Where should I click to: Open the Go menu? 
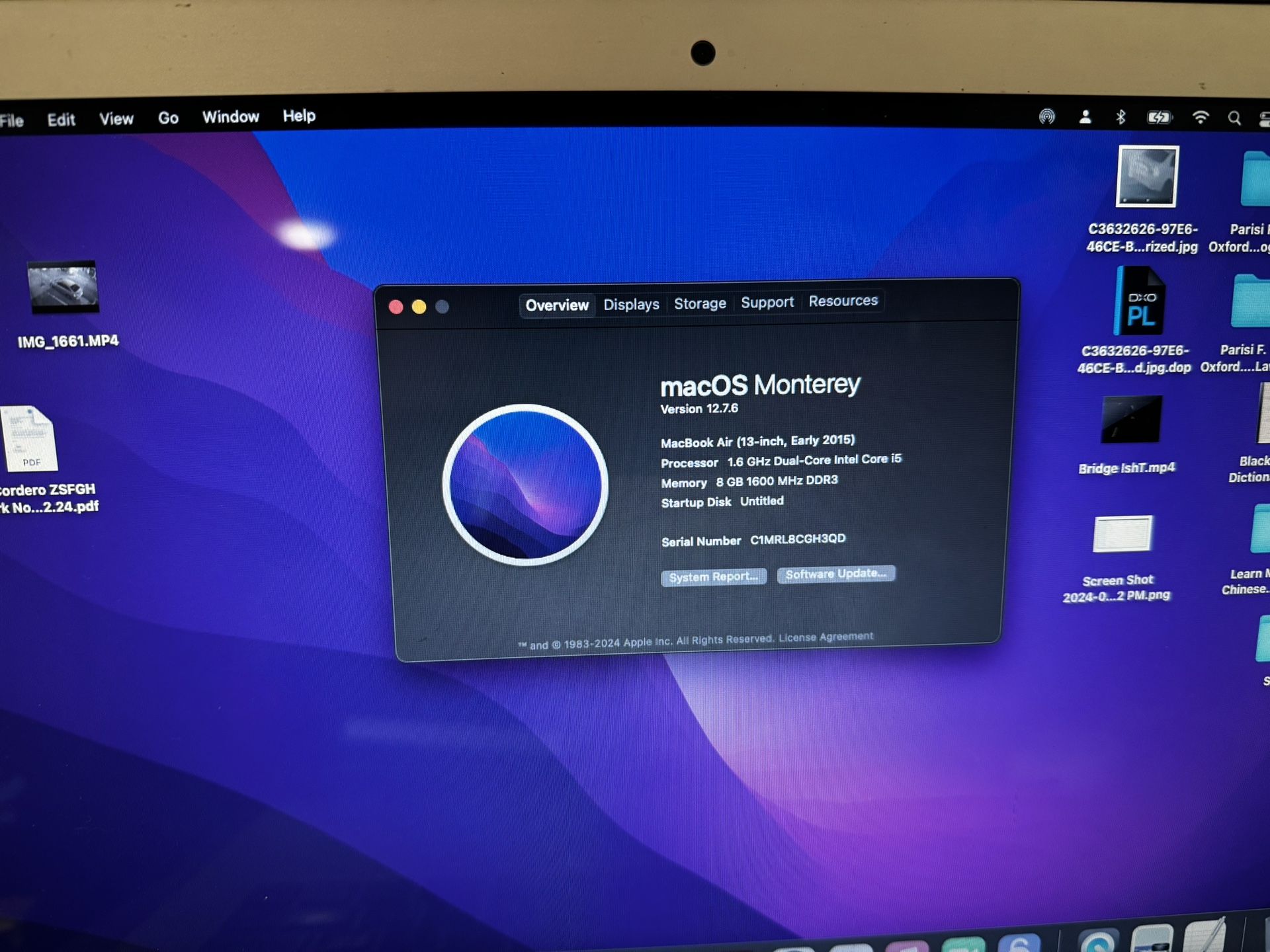click(x=168, y=118)
